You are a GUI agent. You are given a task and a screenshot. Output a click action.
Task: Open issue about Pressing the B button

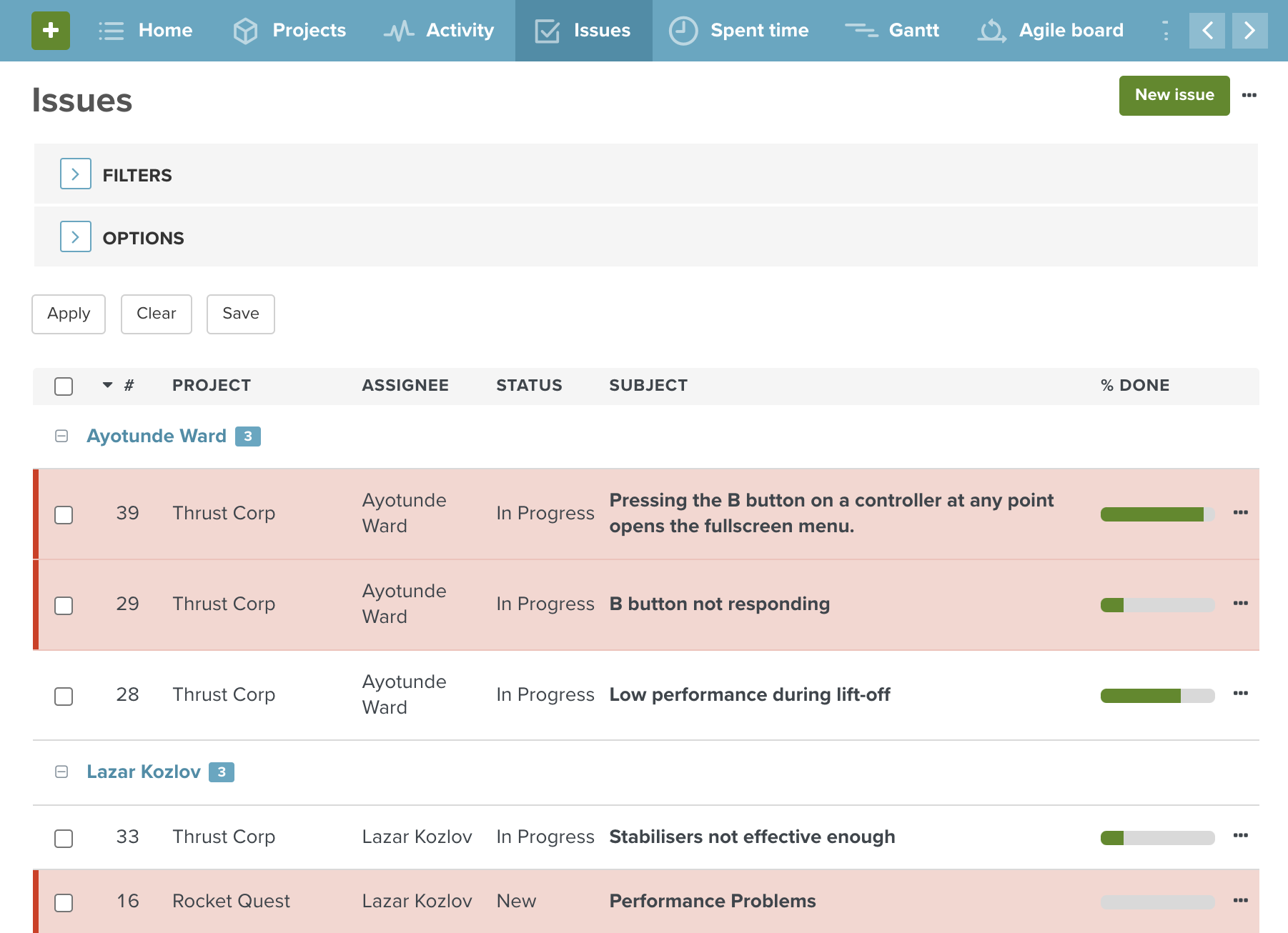(831, 514)
